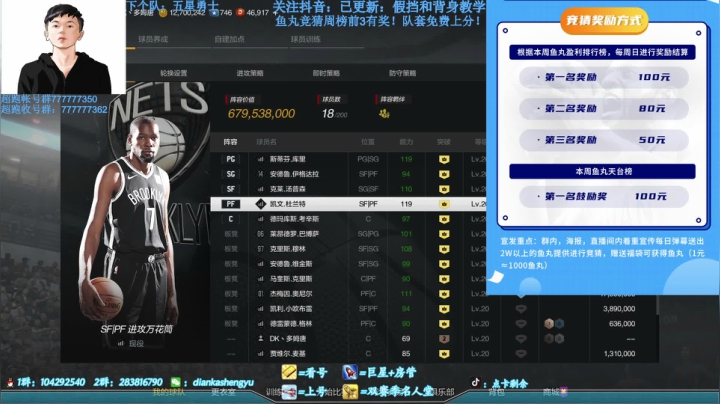Open the 球员训练 tab
The width and height of the screenshot is (720, 404).
tap(305, 39)
